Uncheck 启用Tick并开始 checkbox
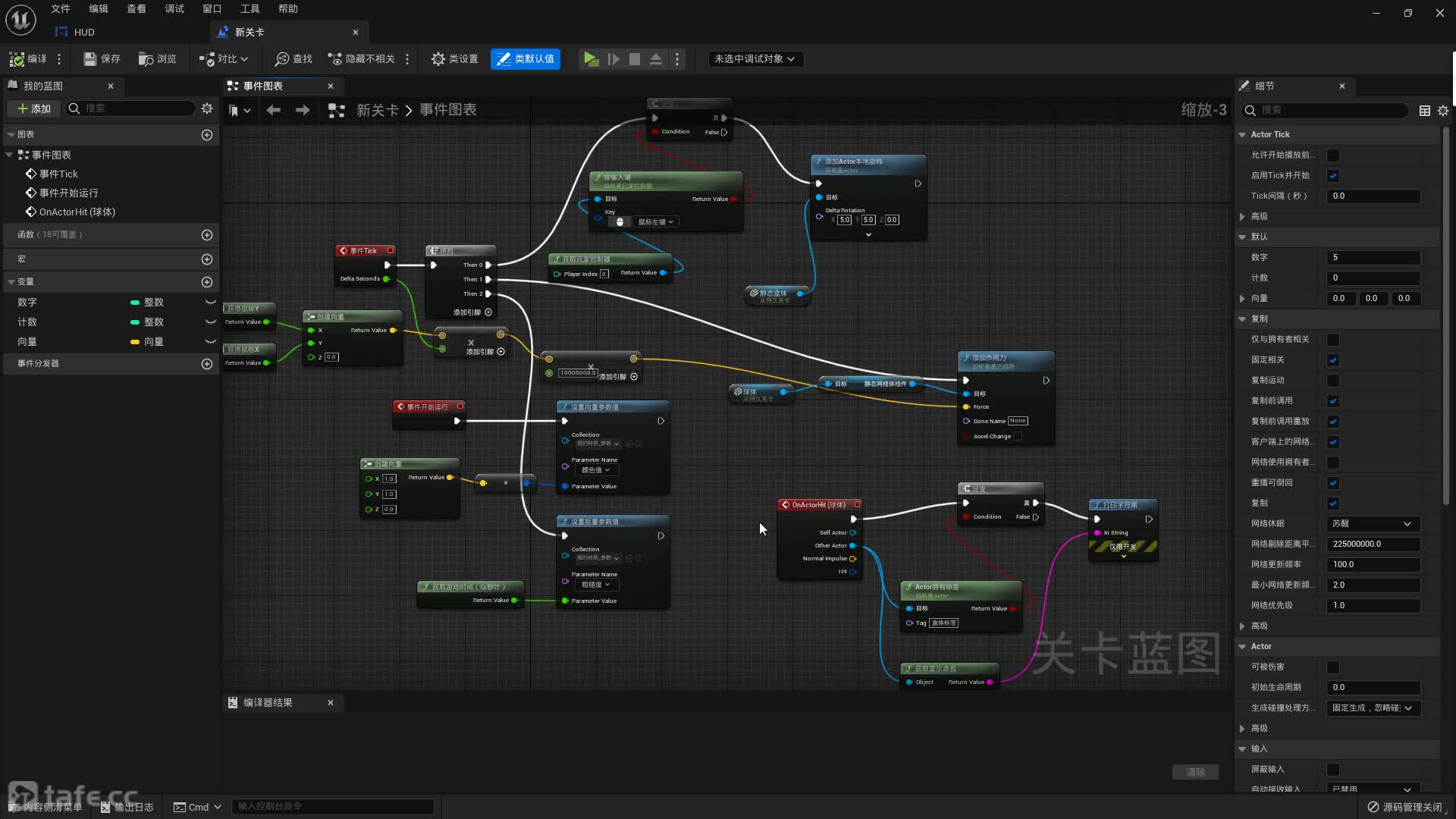The image size is (1456, 819). [1332, 176]
